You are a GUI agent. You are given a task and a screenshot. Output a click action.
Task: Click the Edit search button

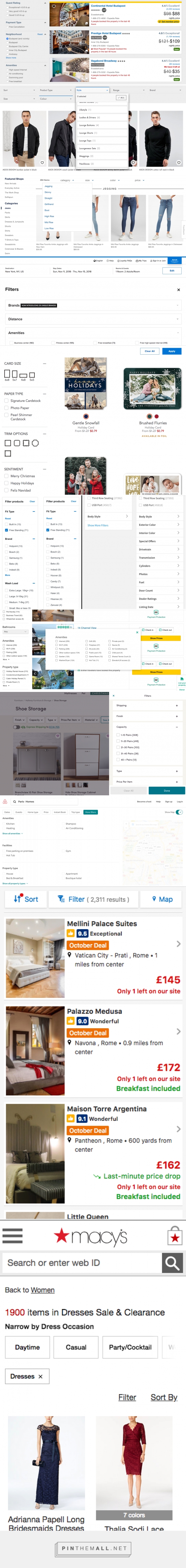click(172, 270)
